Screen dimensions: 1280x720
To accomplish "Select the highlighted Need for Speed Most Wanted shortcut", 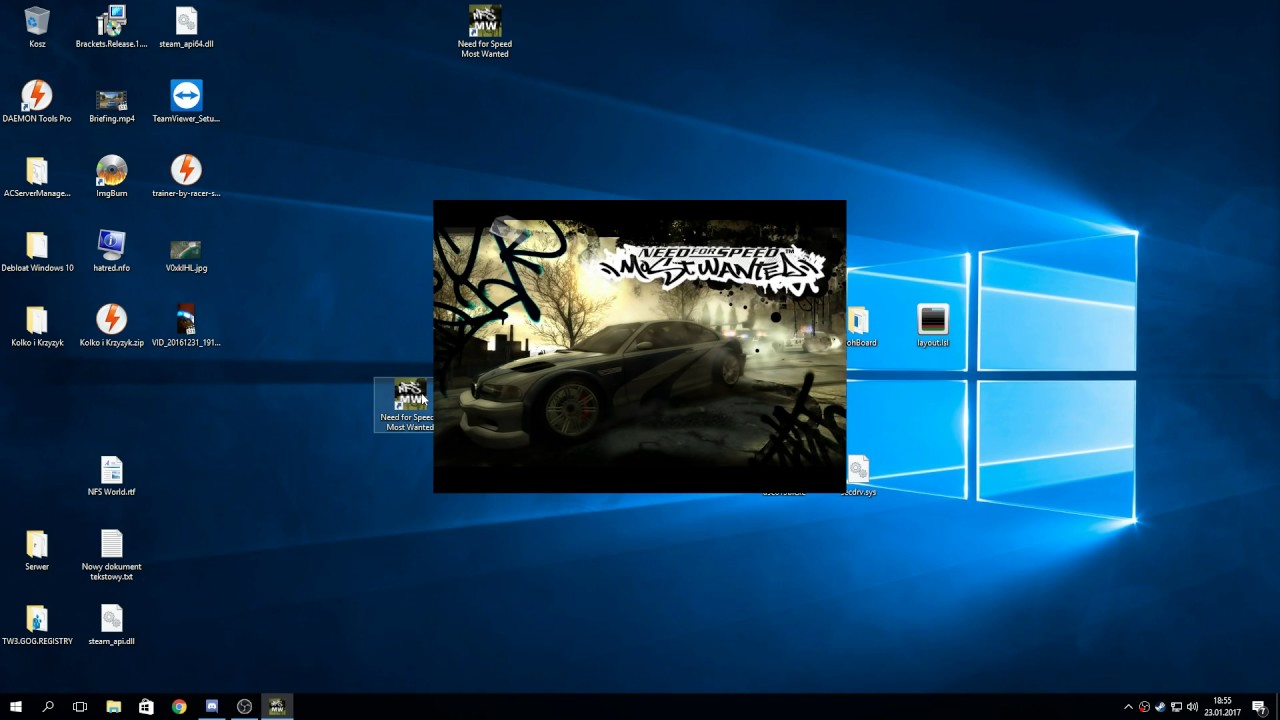I will [x=404, y=405].
